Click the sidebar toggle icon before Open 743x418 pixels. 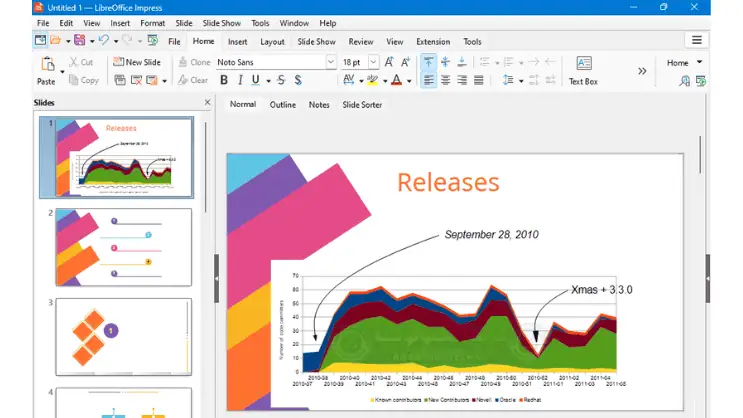[40, 40]
